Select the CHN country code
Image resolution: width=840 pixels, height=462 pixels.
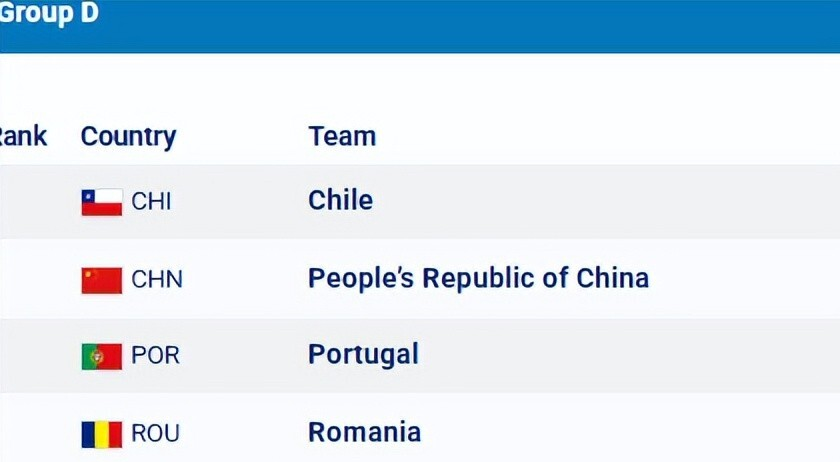pos(157,279)
